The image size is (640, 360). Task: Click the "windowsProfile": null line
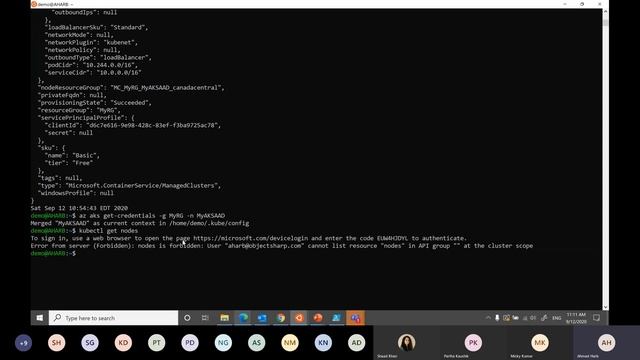[x=76, y=193]
